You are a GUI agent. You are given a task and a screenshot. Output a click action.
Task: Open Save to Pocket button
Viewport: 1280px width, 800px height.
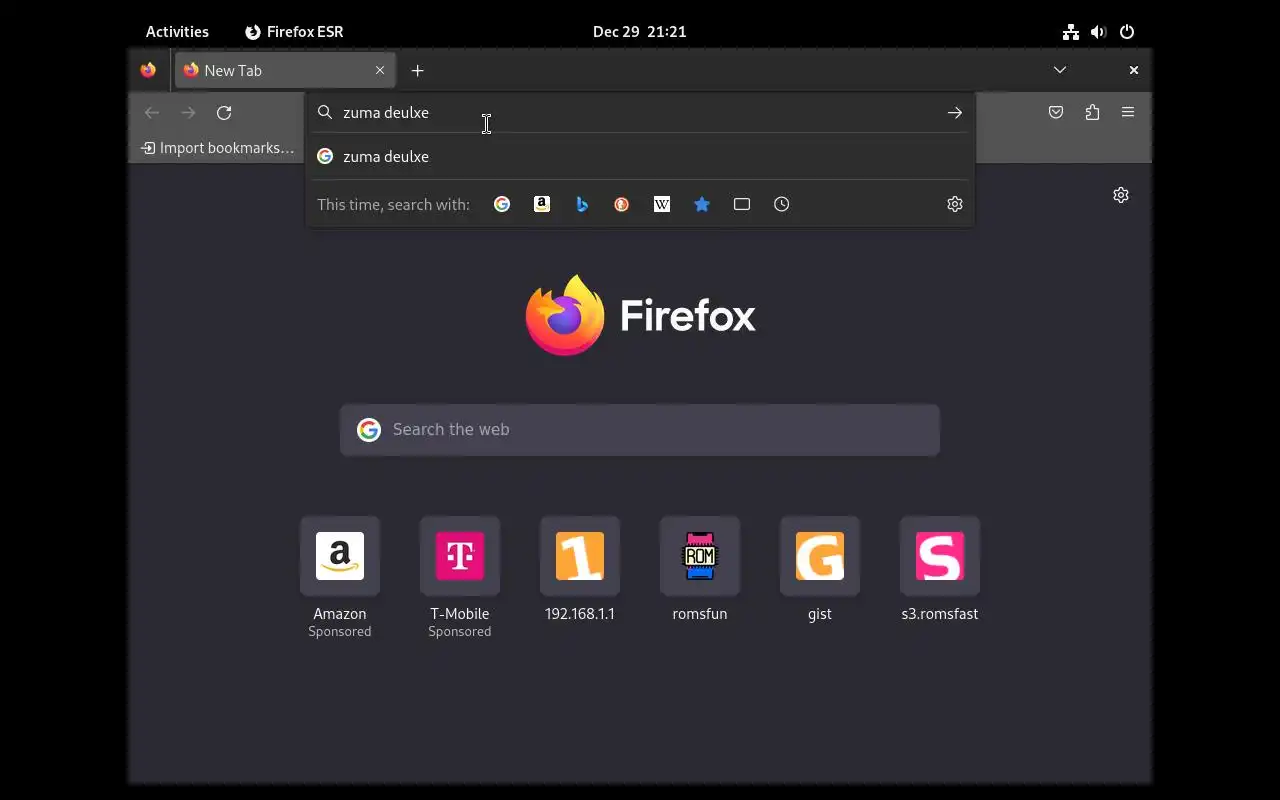1056,112
